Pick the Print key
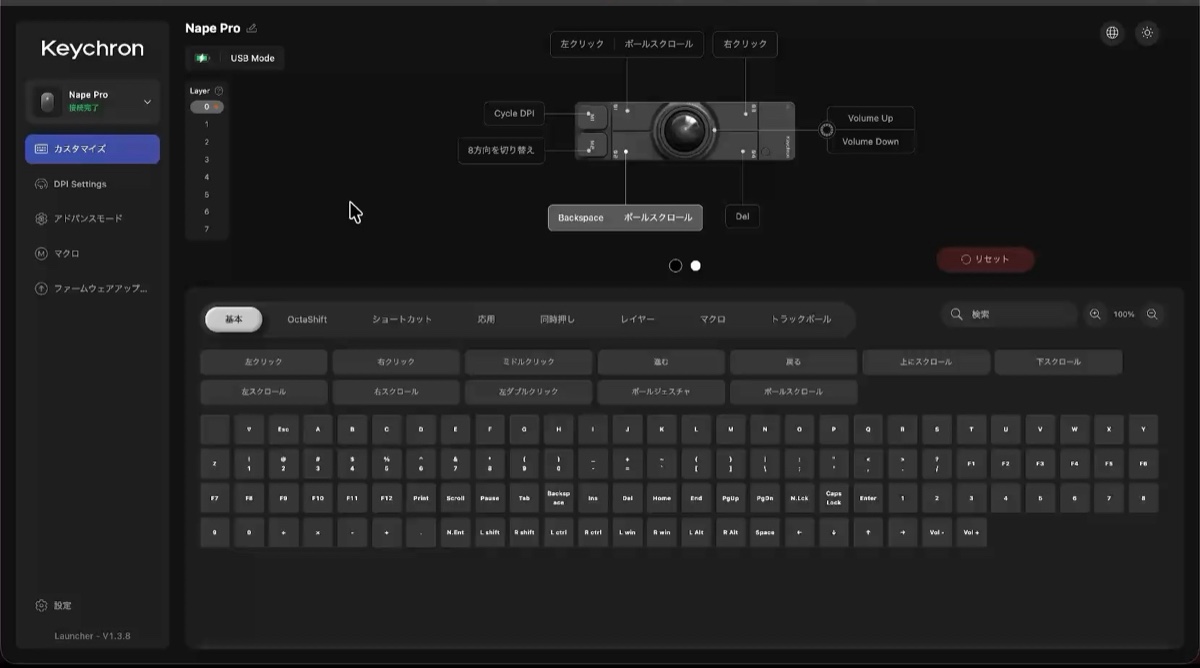 tap(421, 498)
